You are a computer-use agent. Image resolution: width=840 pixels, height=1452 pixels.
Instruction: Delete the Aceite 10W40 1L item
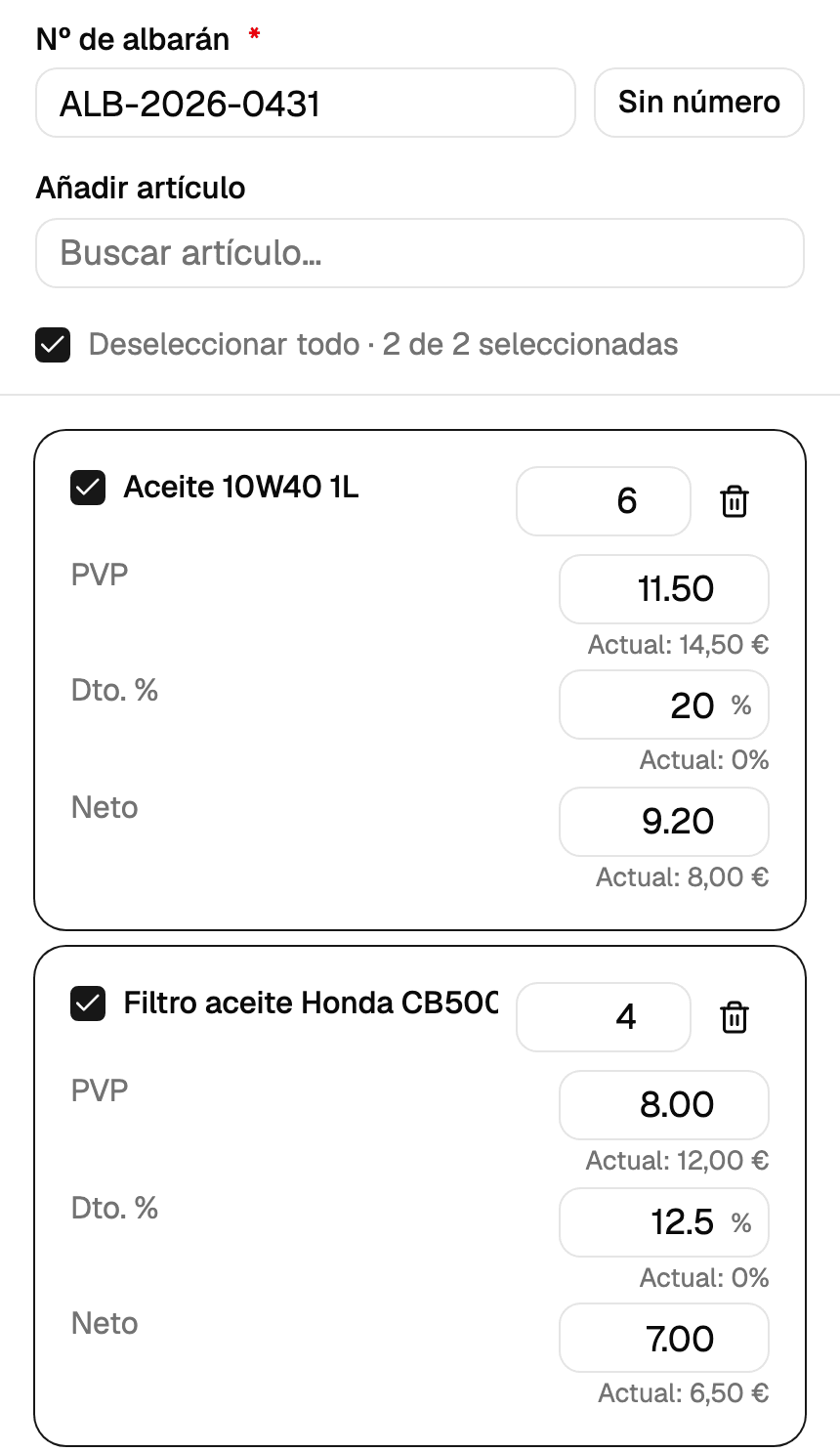click(734, 501)
